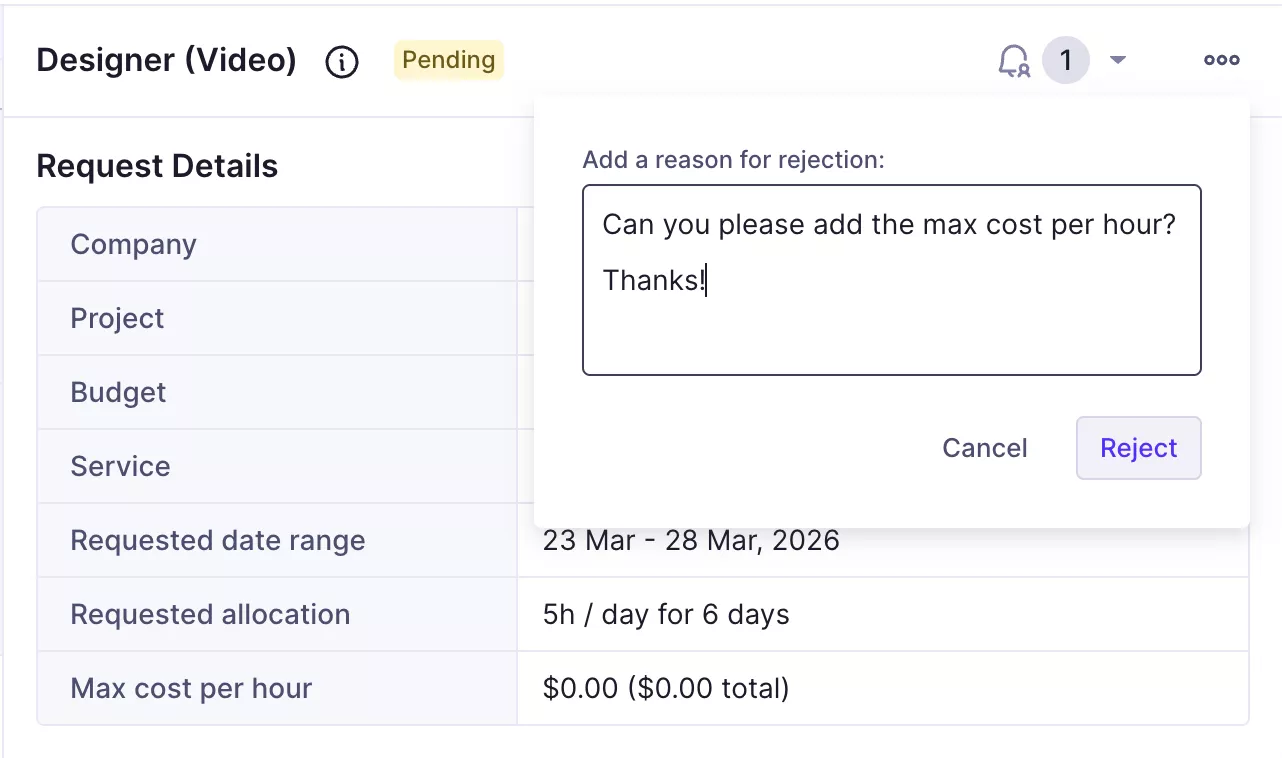Open the three-dot more options menu
1282x758 pixels.
1221,61
